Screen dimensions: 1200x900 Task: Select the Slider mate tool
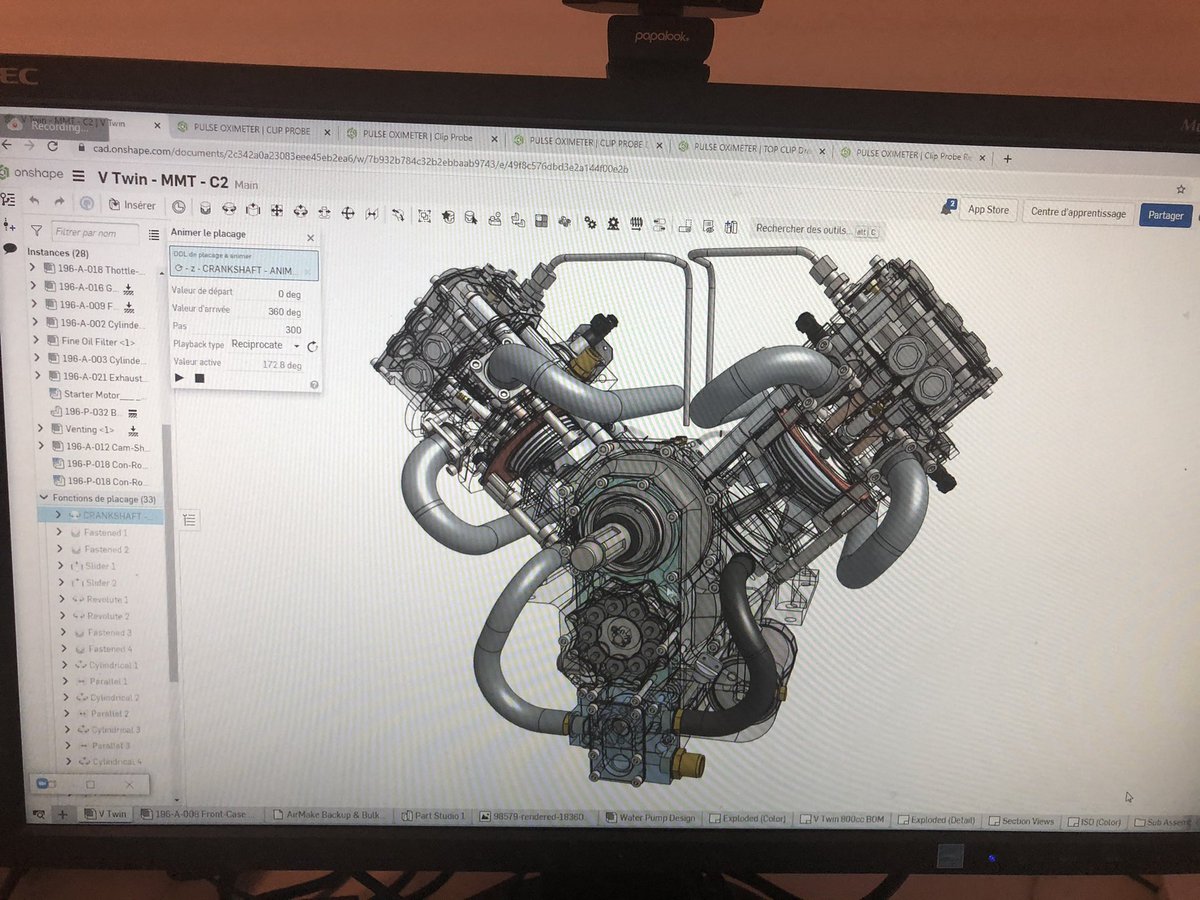tap(252, 210)
